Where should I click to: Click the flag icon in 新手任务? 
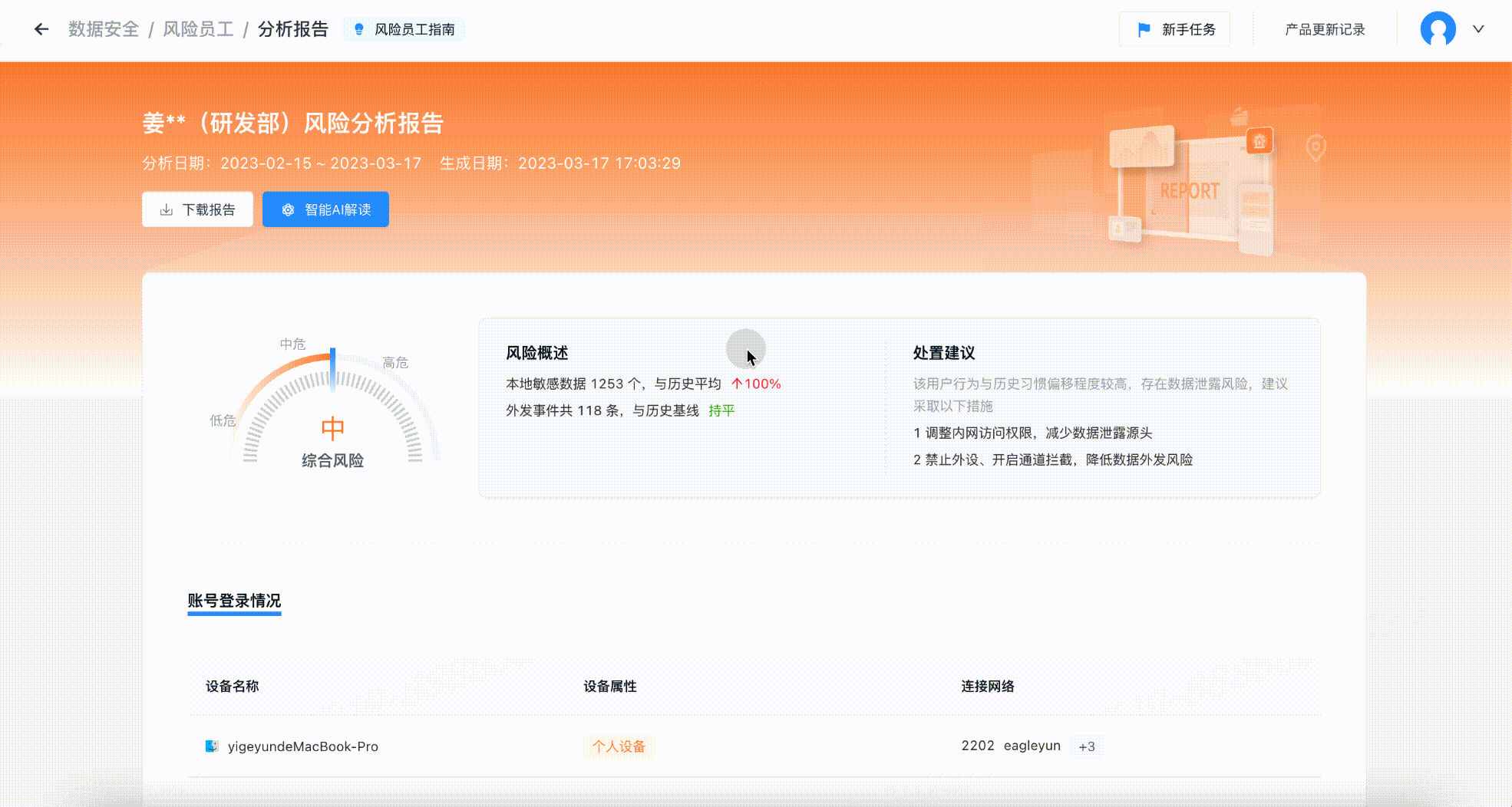pyautogui.click(x=1144, y=29)
